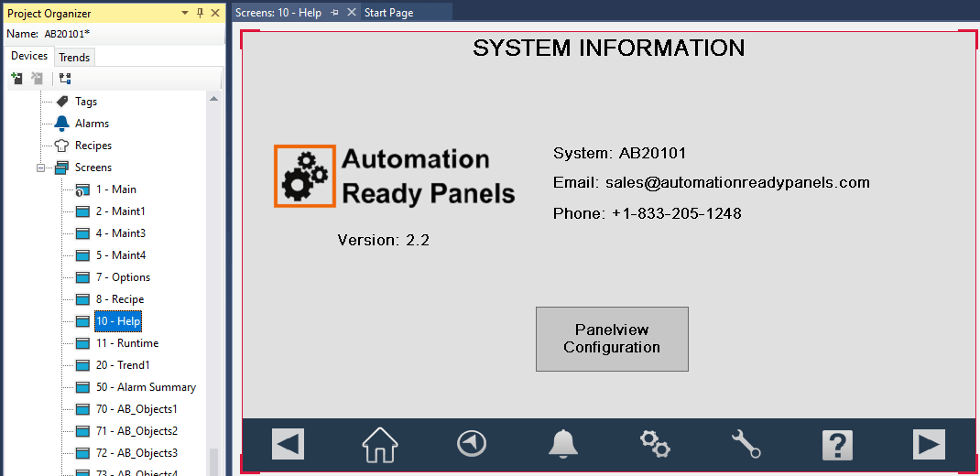Pin the Project Organizer panel

click(x=200, y=13)
